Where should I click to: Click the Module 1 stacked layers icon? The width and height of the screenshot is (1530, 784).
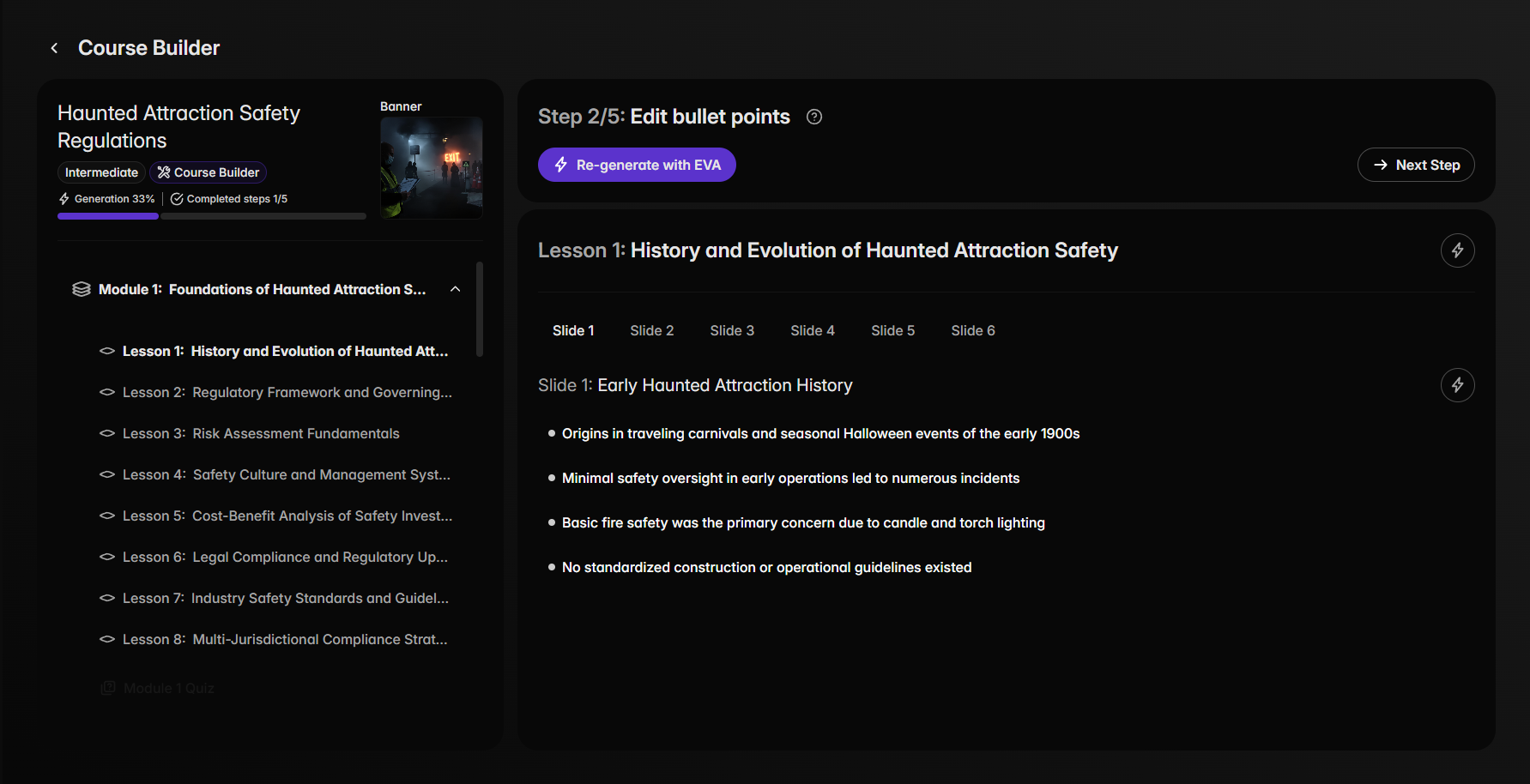[82, 289]
